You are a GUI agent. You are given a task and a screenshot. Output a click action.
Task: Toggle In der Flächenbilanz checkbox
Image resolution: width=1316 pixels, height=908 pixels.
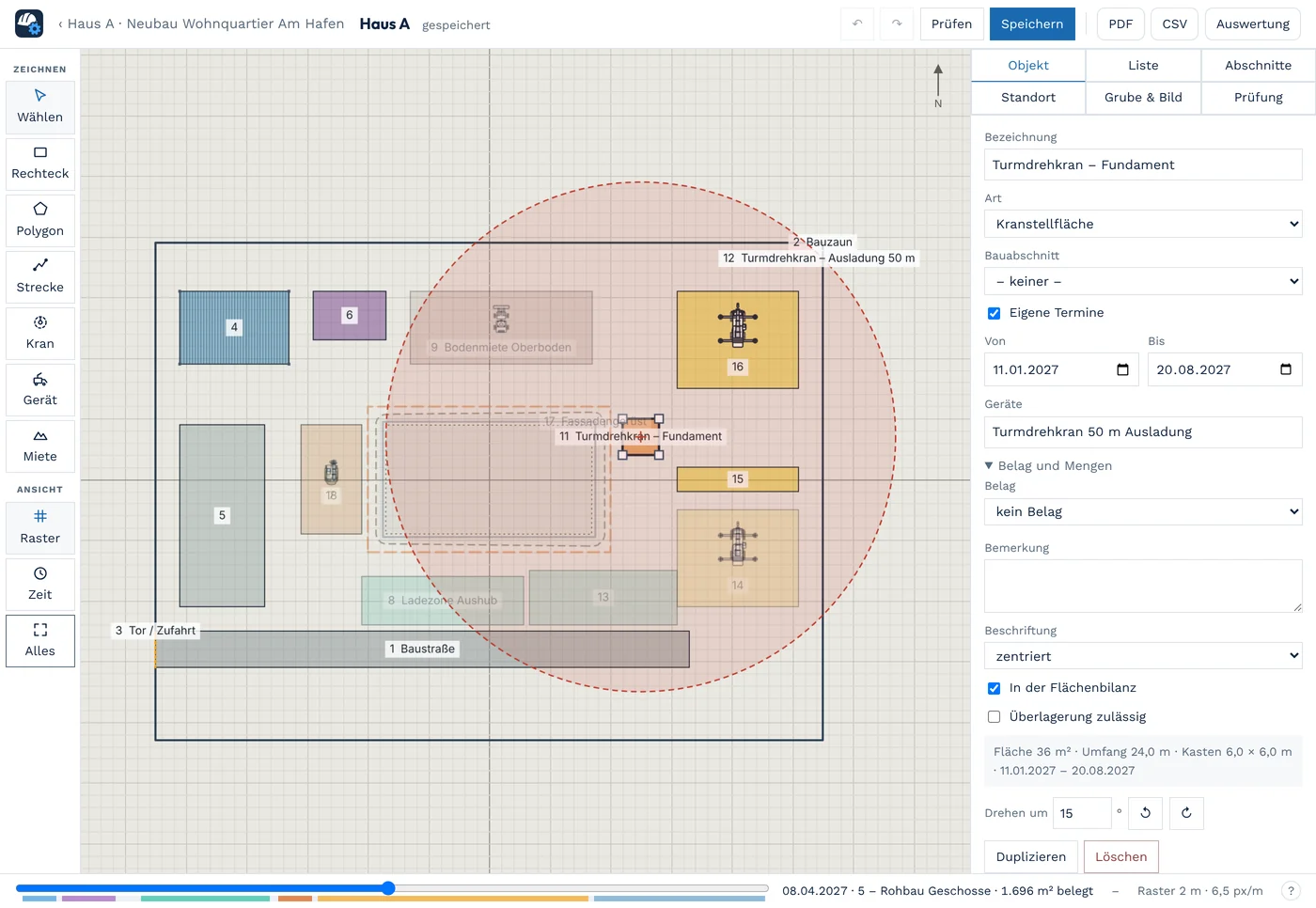(994, 688)
